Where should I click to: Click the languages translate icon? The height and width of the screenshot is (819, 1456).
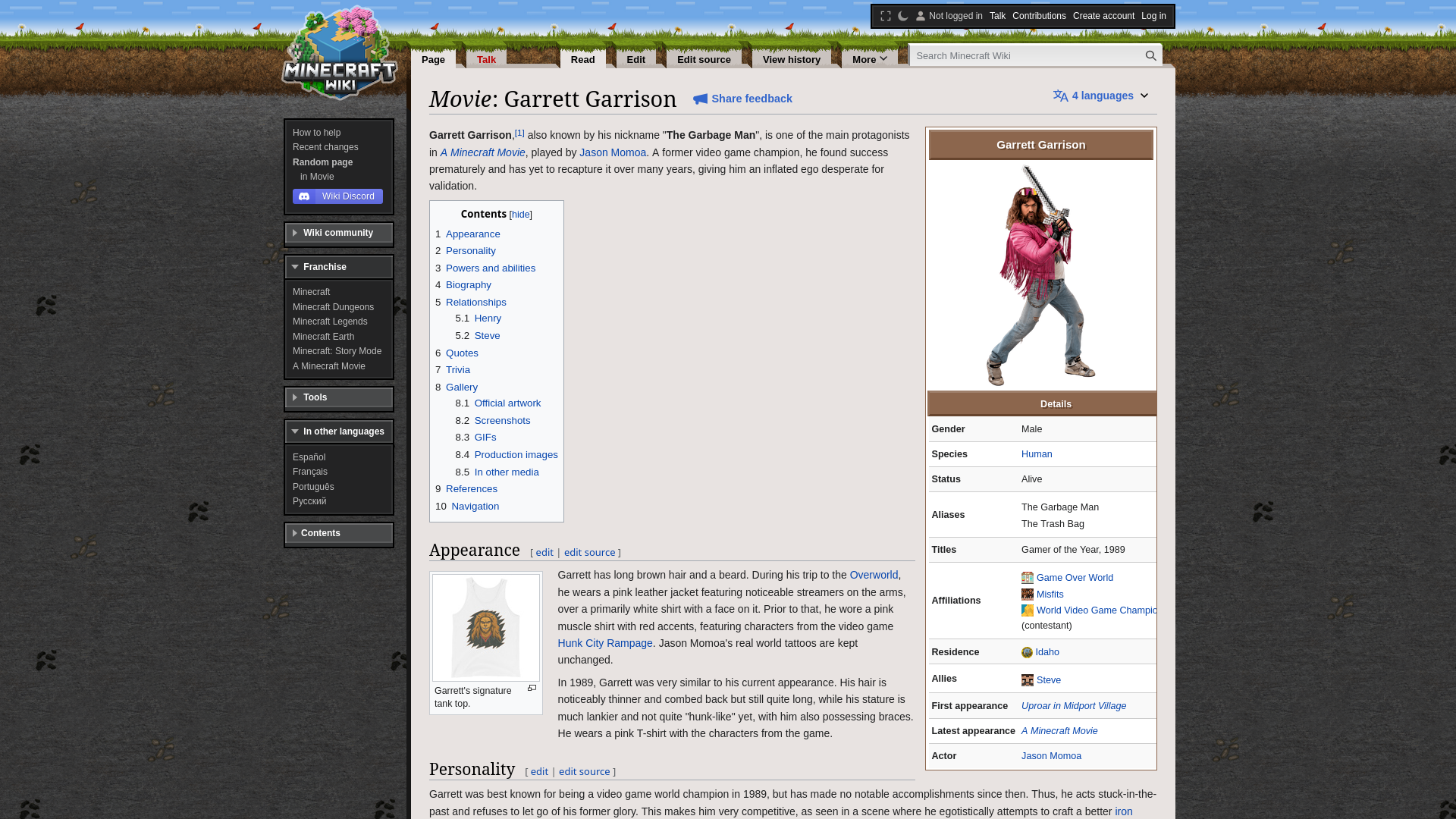click(1060, 96)
